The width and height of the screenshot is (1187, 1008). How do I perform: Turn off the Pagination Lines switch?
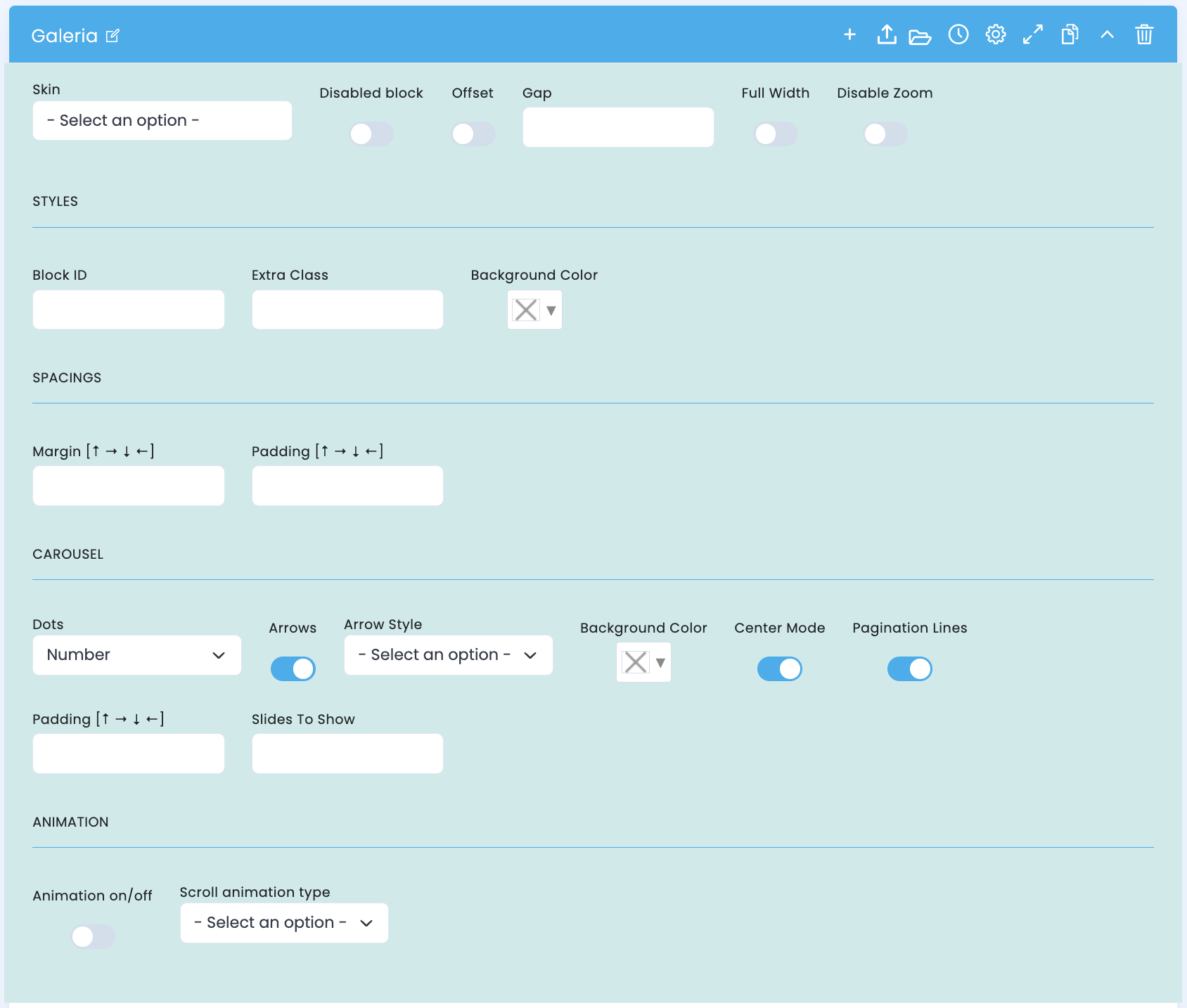click(x=910, y=669)
